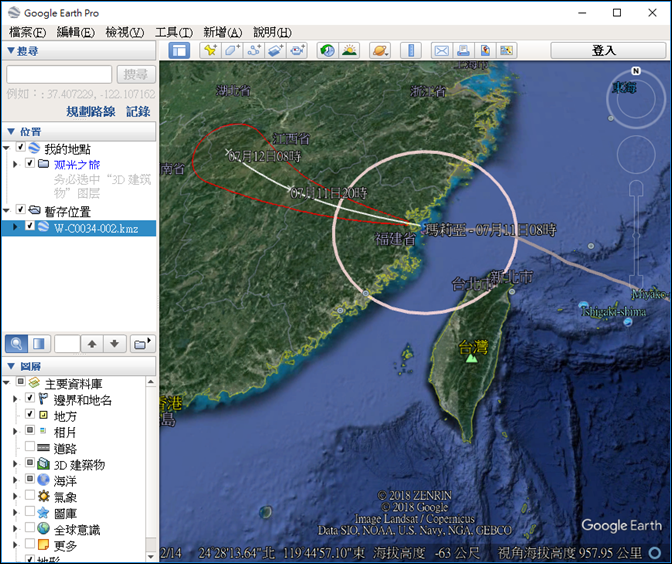The image size is (672, 564).
Task: Open the 編輯(E) menu
Action: [76, 32]
